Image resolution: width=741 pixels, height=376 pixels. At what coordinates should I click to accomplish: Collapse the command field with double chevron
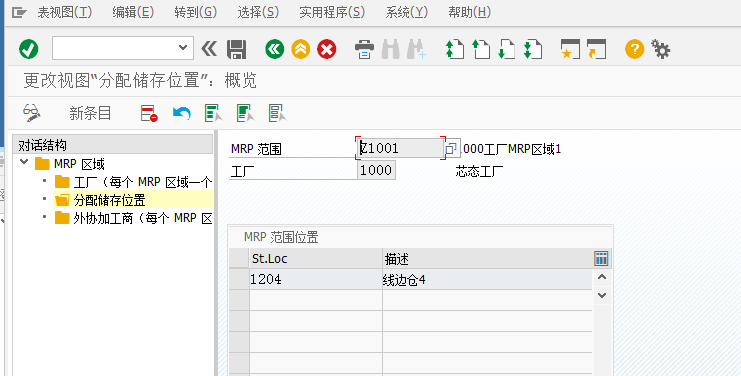coord(209,48)
